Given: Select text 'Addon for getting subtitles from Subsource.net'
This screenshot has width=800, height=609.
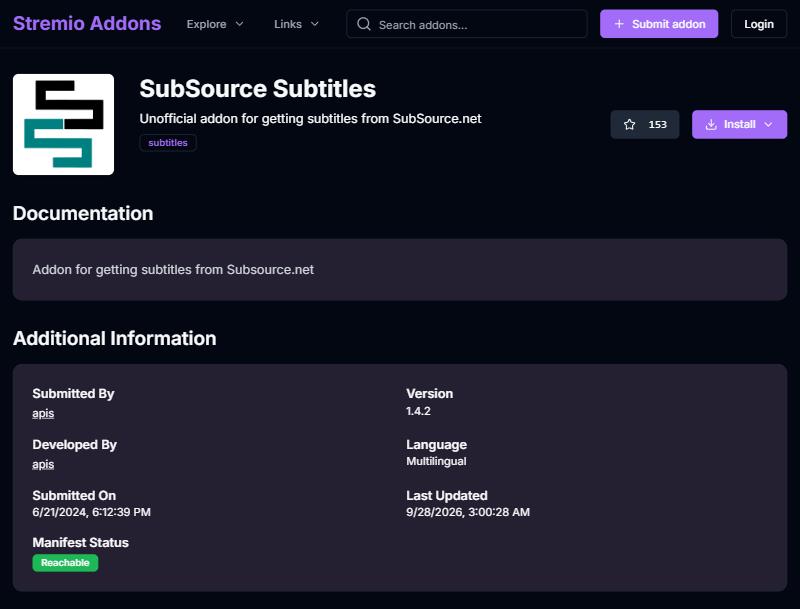Looking at the screenshot, I should coord(173,269).
